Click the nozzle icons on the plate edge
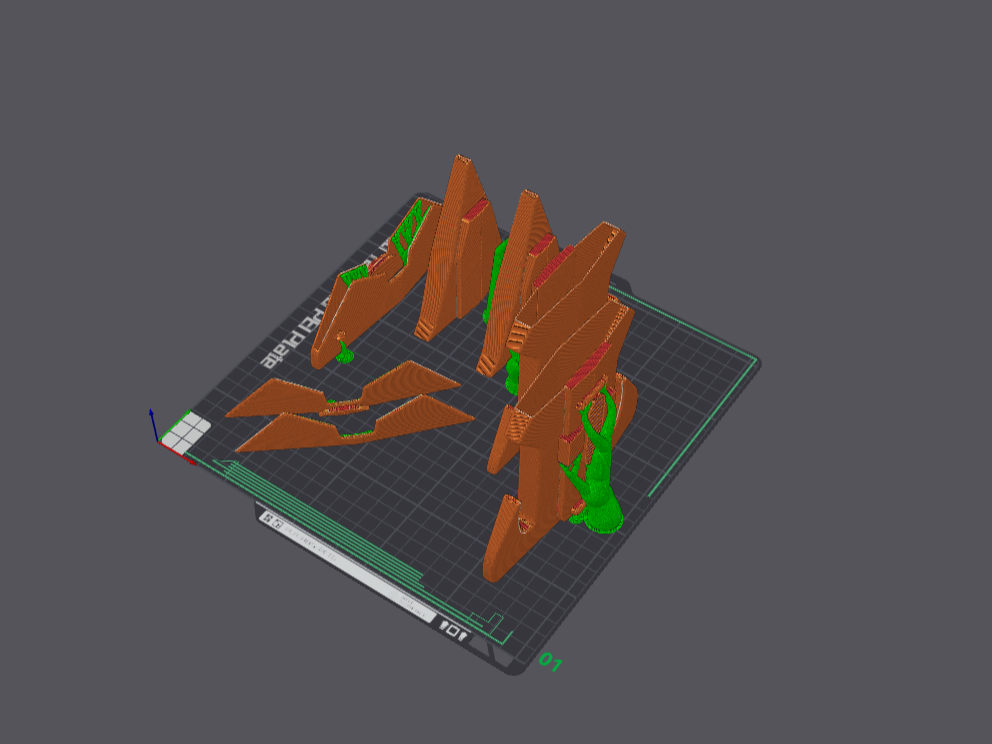 coord(454,631)
